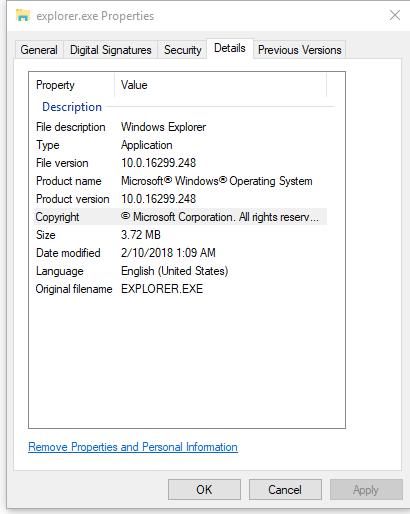Click the Microsoft Windows Operating System value
This screenshot has width=410, height=514.
point(217,181)
